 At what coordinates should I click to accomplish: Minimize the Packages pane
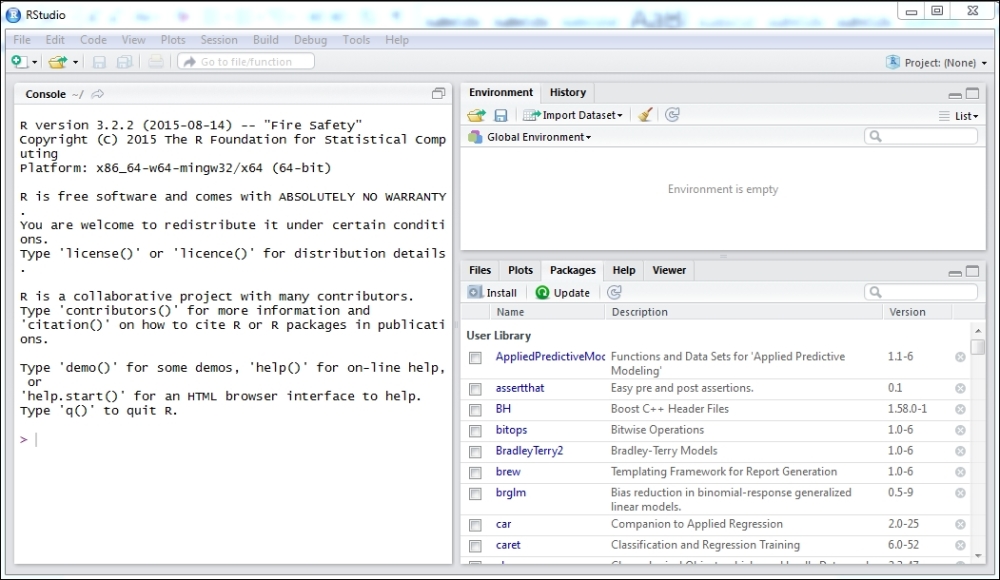click(955, 272)
